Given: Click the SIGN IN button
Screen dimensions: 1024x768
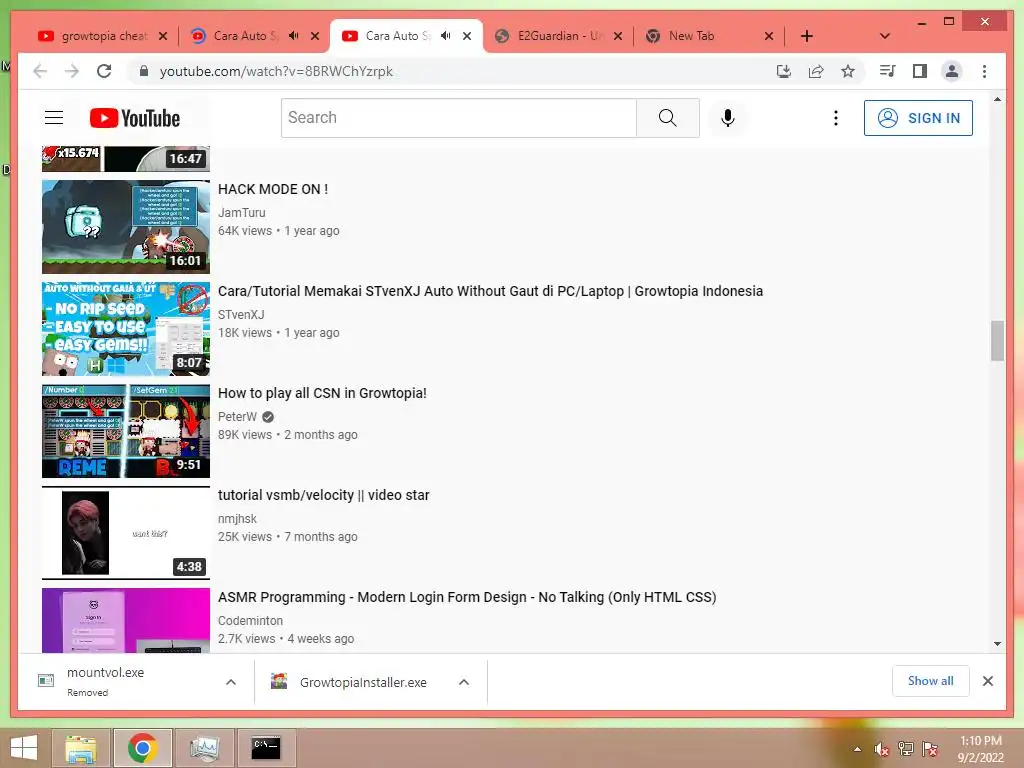Looking at the screenshot, I should tap(918, 118).
